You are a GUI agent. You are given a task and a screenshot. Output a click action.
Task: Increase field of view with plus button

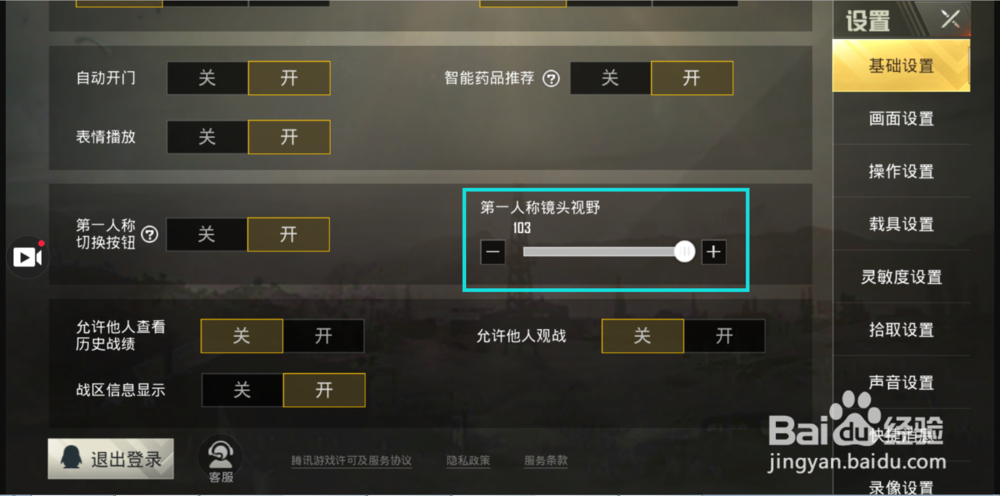click(714, 252)
